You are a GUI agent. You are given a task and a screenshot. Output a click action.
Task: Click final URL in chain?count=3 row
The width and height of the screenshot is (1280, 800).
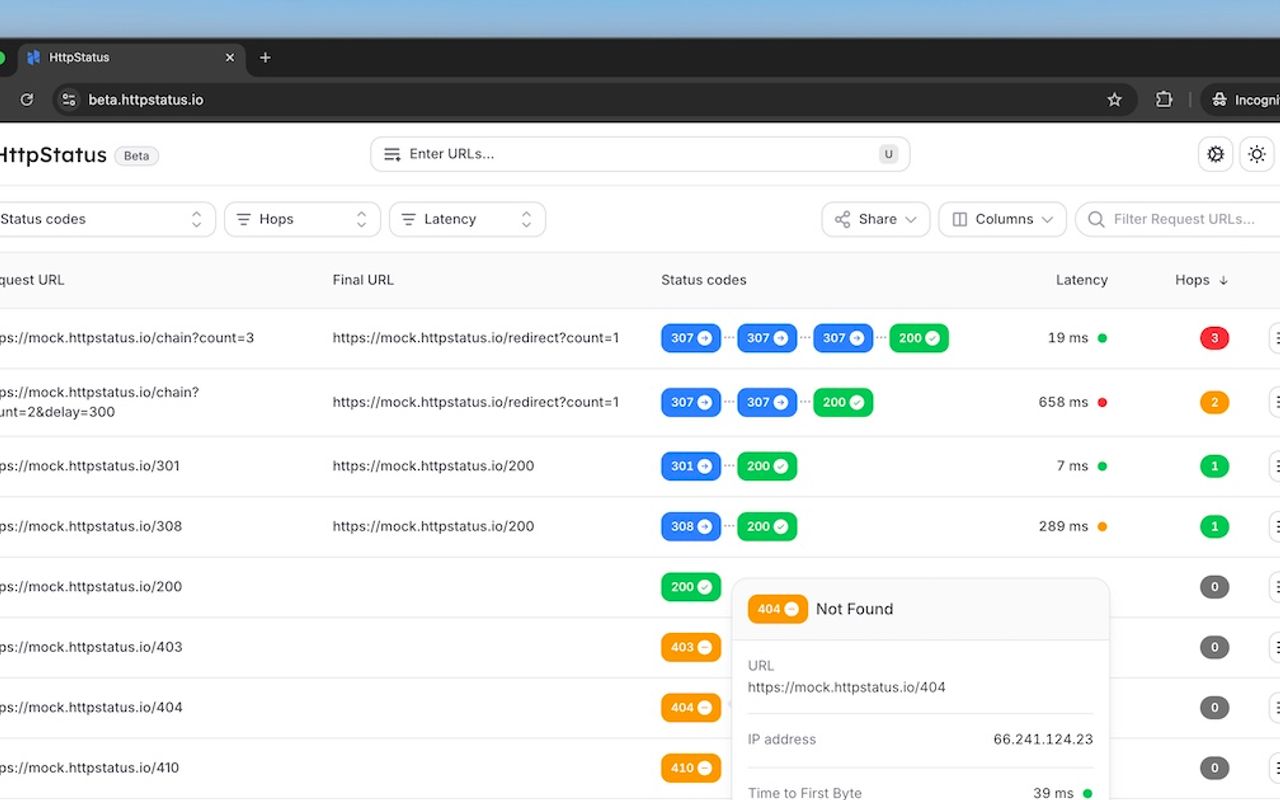(476, 338)
